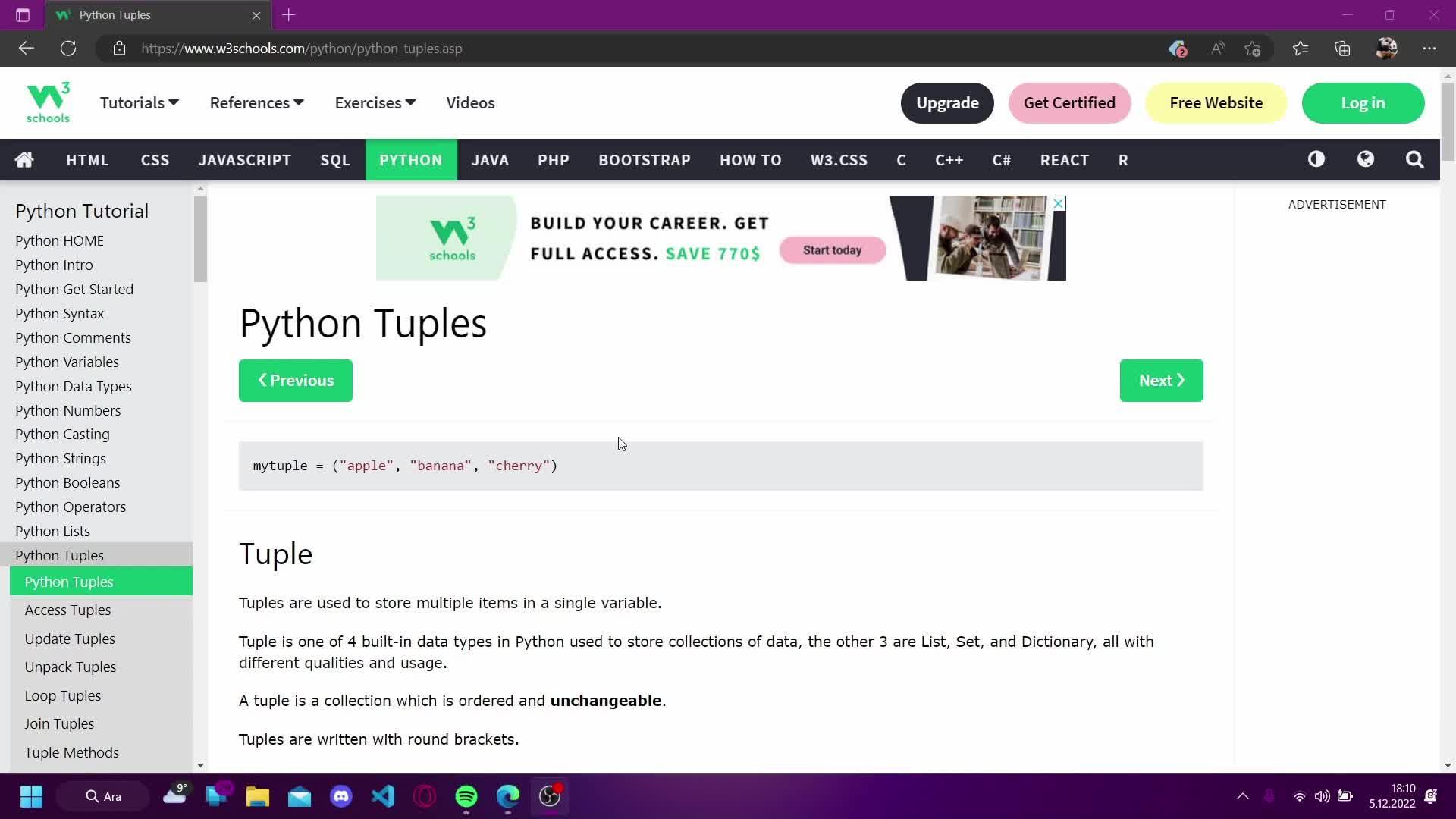Go to the Previous chapter

tap(296, 381)
